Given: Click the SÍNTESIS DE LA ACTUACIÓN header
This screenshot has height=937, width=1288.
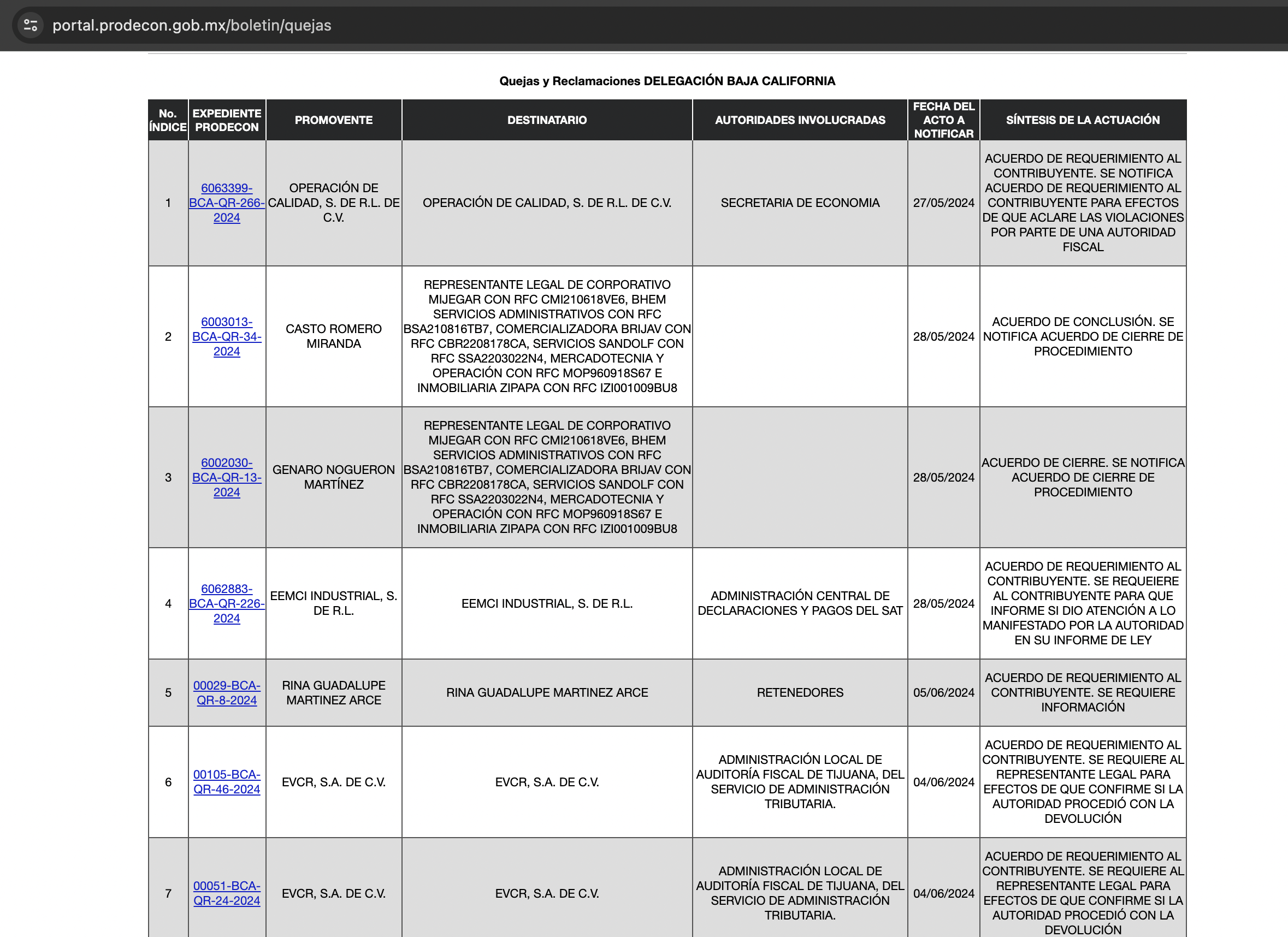Looking at the screenshot, I should pyautogui.click(x=1083, y=120).
